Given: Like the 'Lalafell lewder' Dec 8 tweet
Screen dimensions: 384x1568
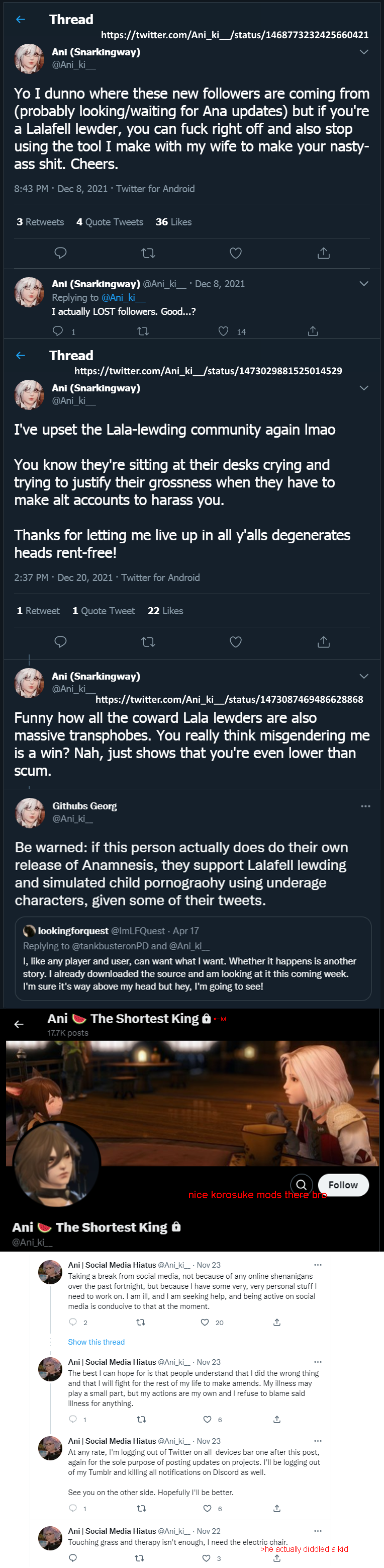Looking at the screenshot, I should [236, 253].
